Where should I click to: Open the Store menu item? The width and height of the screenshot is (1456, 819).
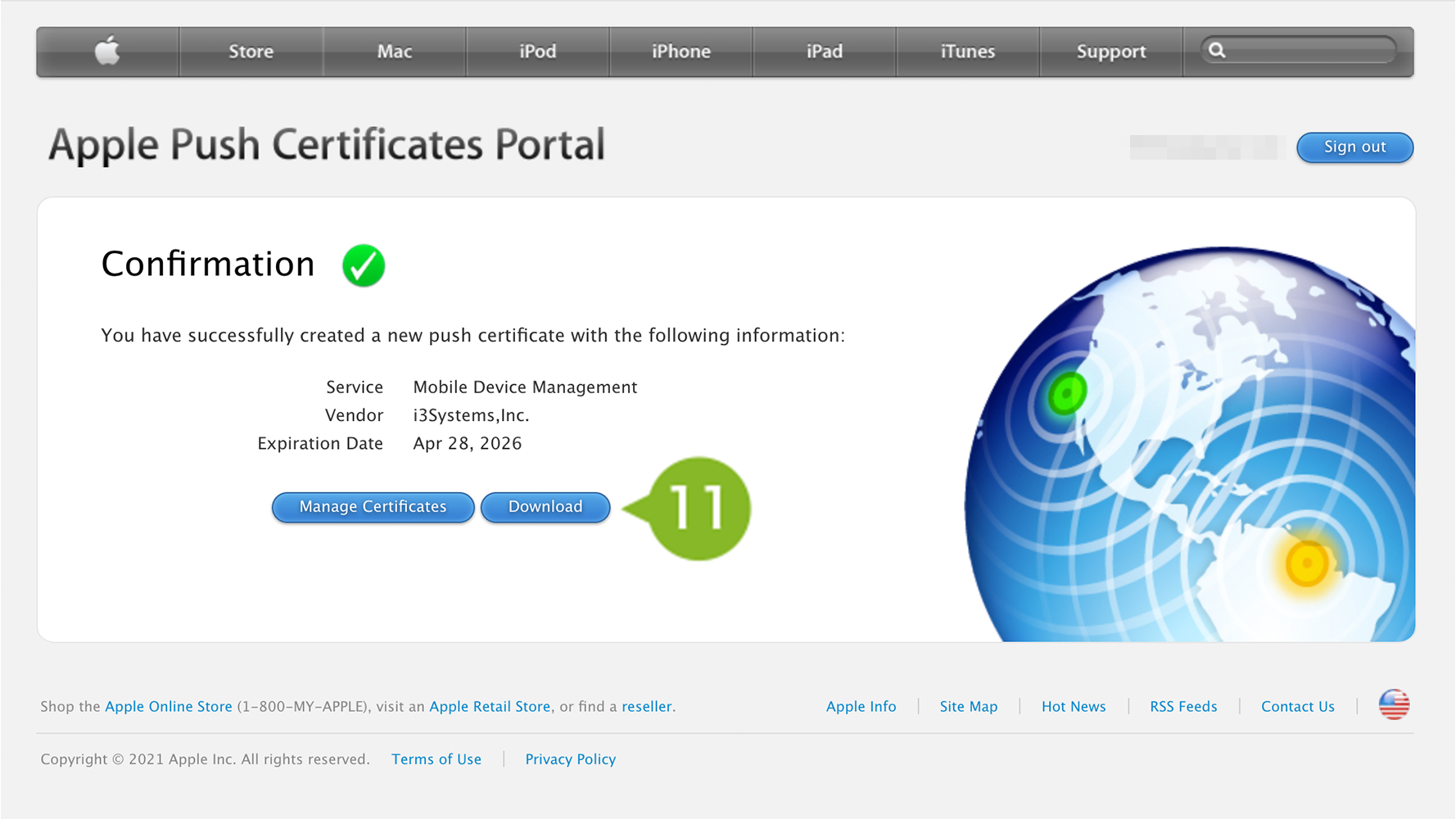251,52
